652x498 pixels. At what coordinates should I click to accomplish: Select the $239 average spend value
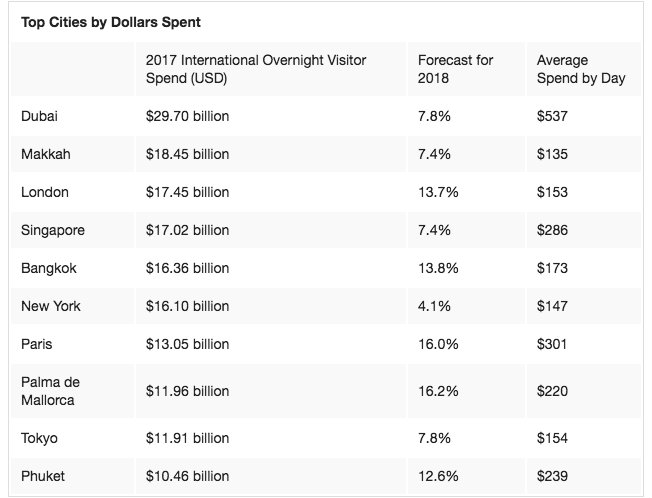(x=552, y=476)
